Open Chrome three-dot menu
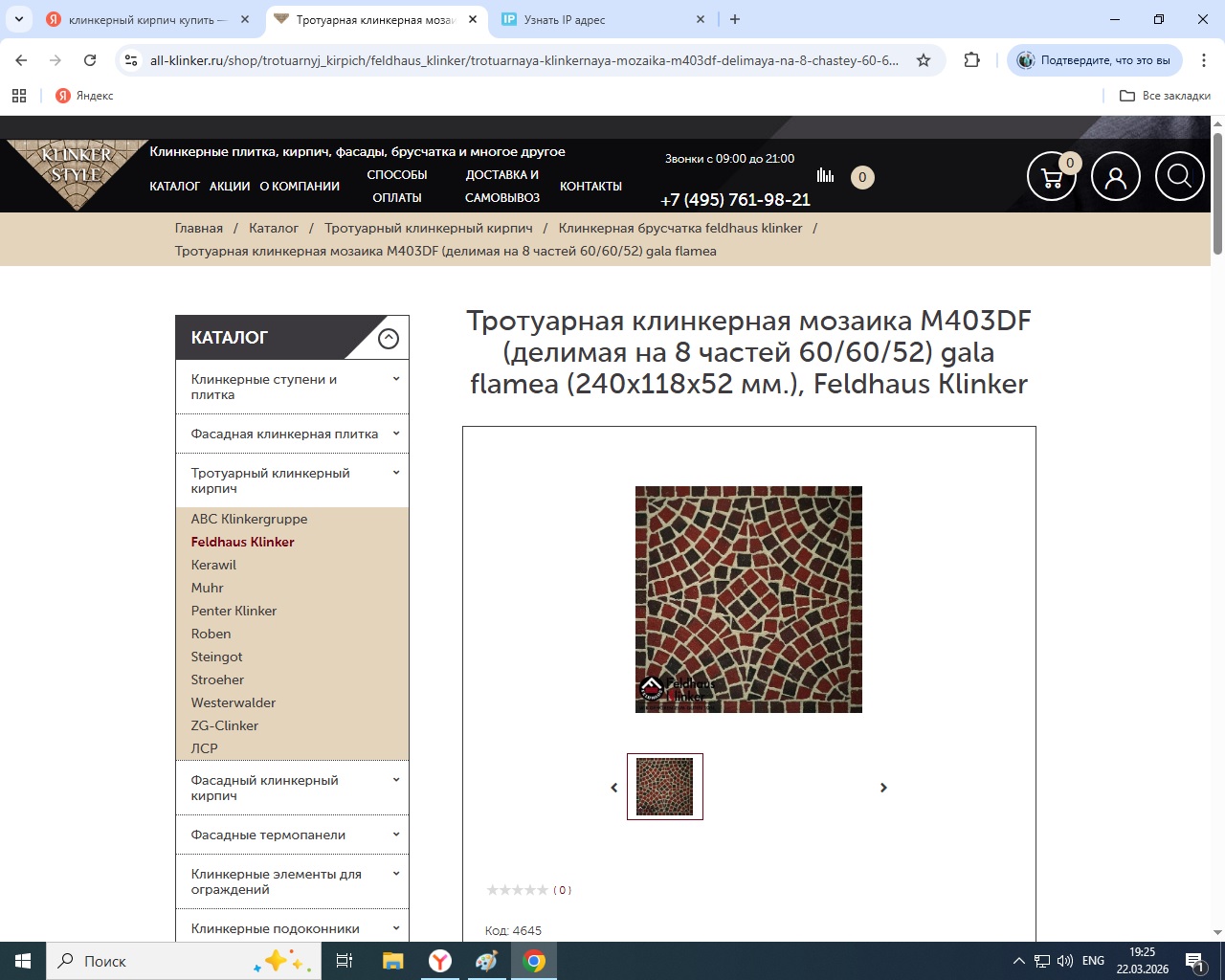 pos(1204,60)
